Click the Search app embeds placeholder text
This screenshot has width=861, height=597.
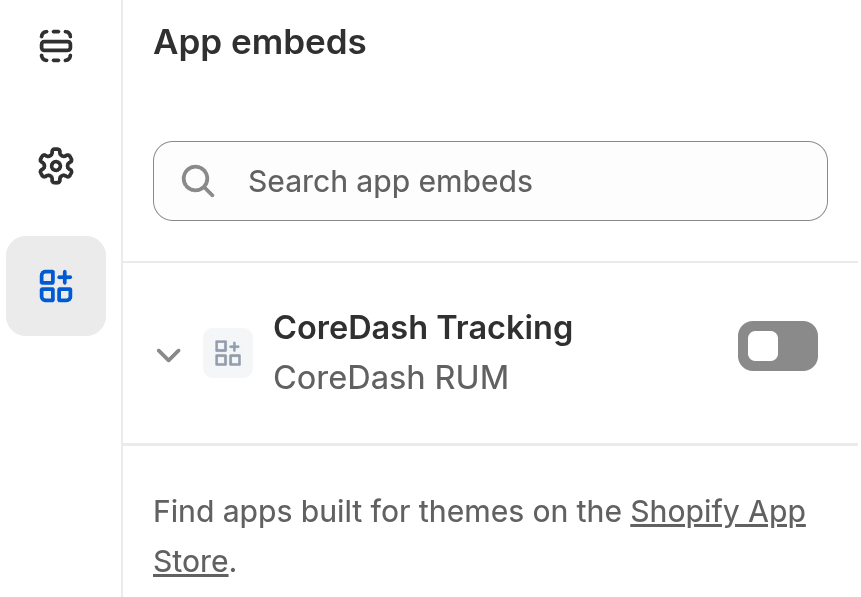point(390,181)
